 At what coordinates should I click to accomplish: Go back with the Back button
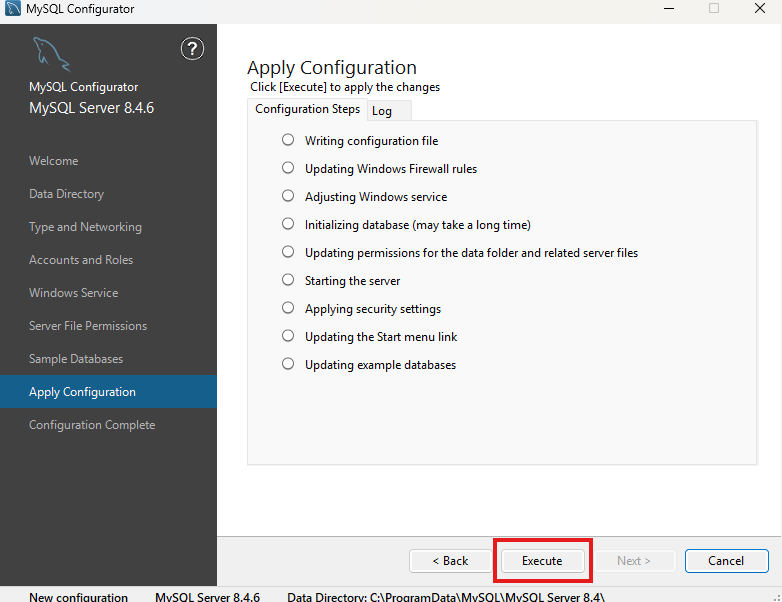click(x=450, y=561)
